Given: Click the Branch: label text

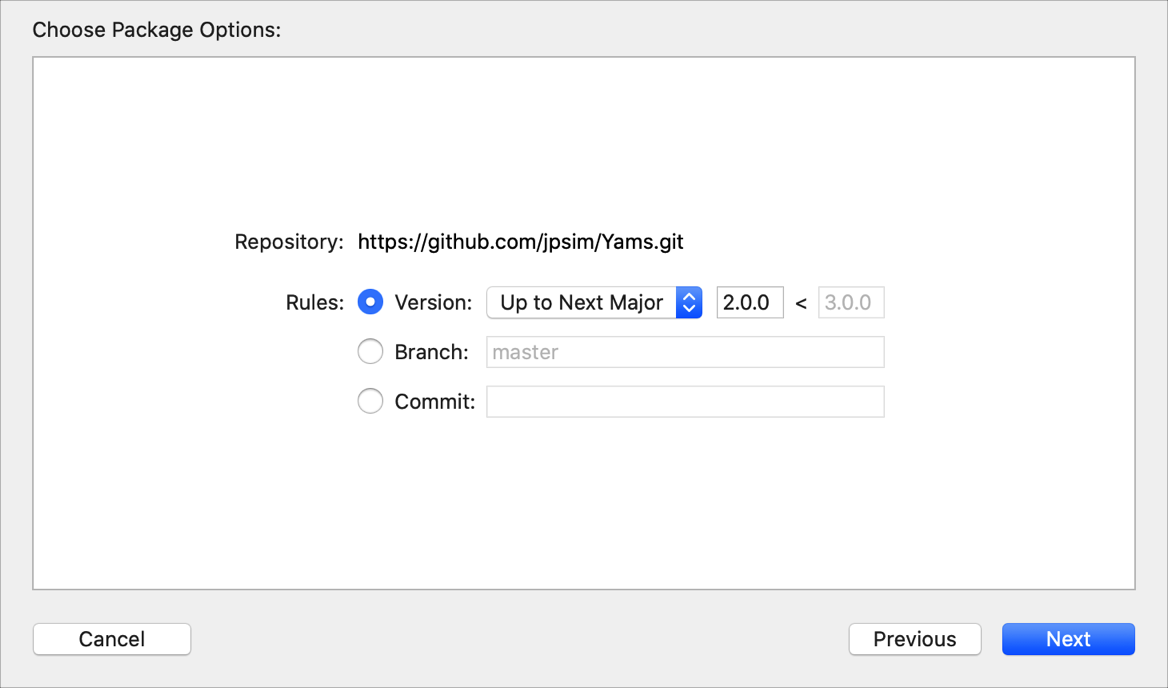Looking at the screenshot, I should [431, 352].
